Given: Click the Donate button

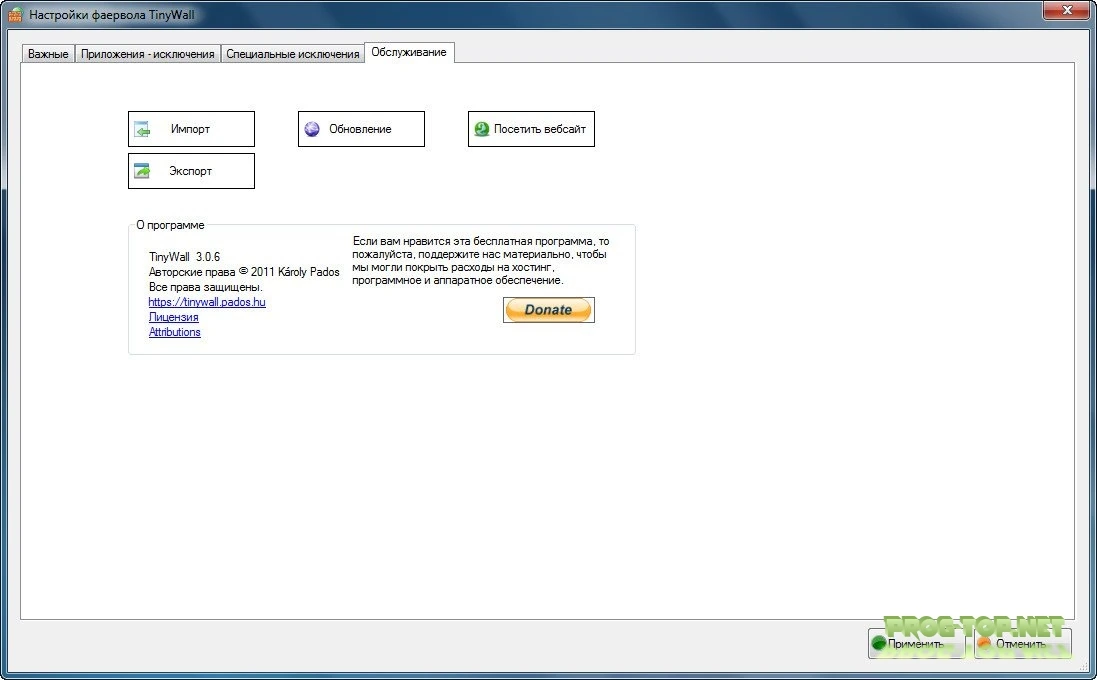Looking at the screenshot, I should 548,310.
